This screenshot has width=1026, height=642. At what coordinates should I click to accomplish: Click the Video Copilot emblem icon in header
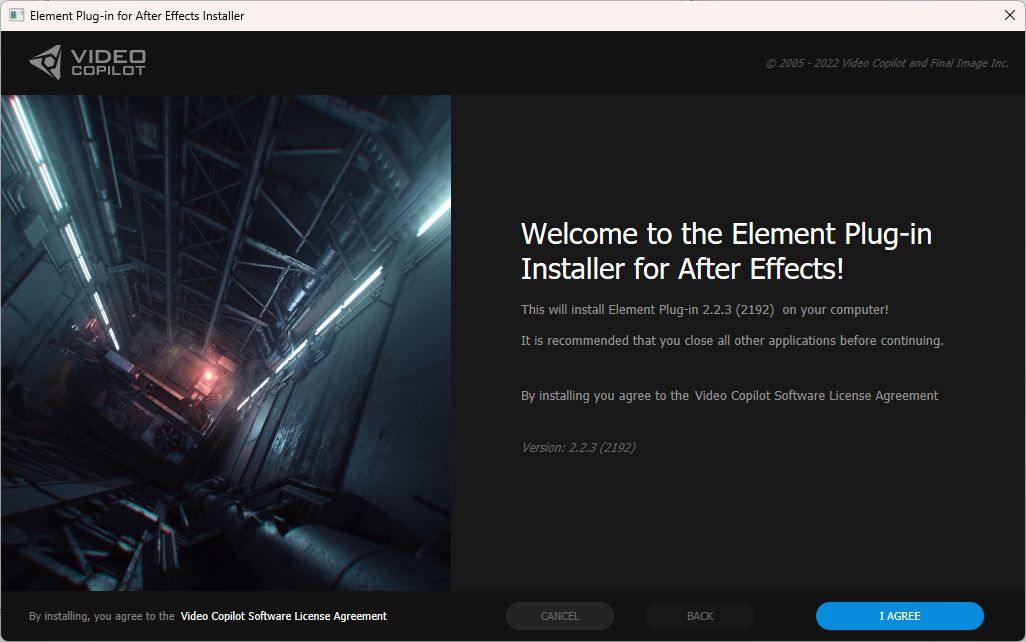(x=46, y=62)
